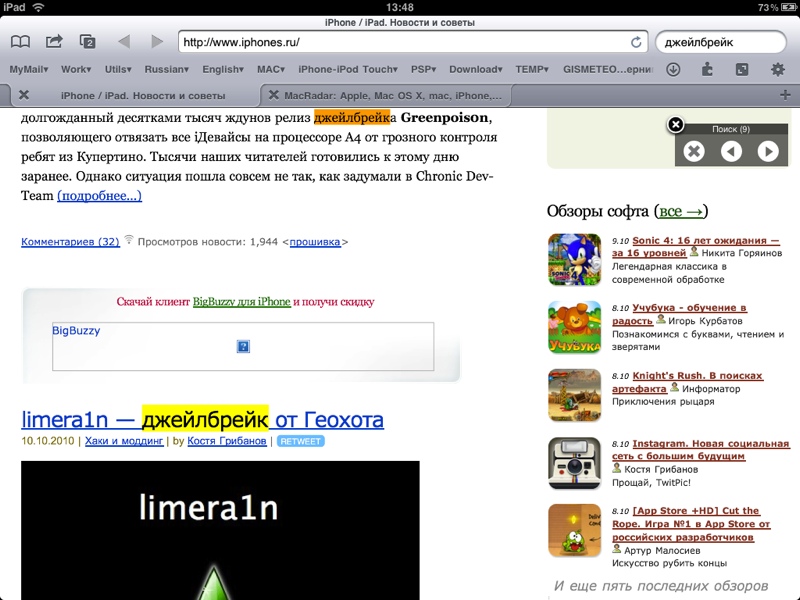
Task: Go to previous search match
Action: [731, 151]
